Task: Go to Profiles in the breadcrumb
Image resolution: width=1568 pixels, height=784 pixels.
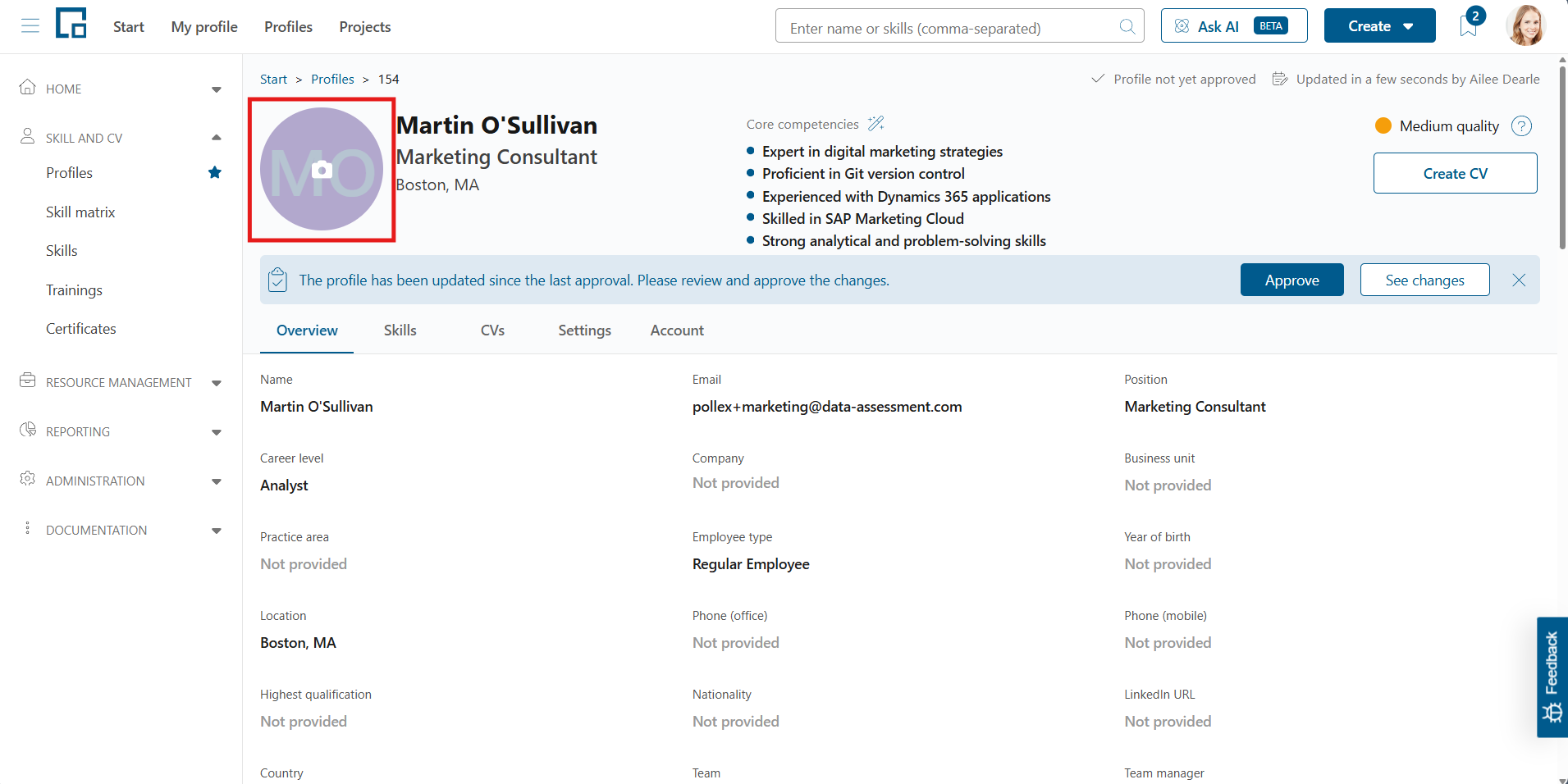Action: 332,79
